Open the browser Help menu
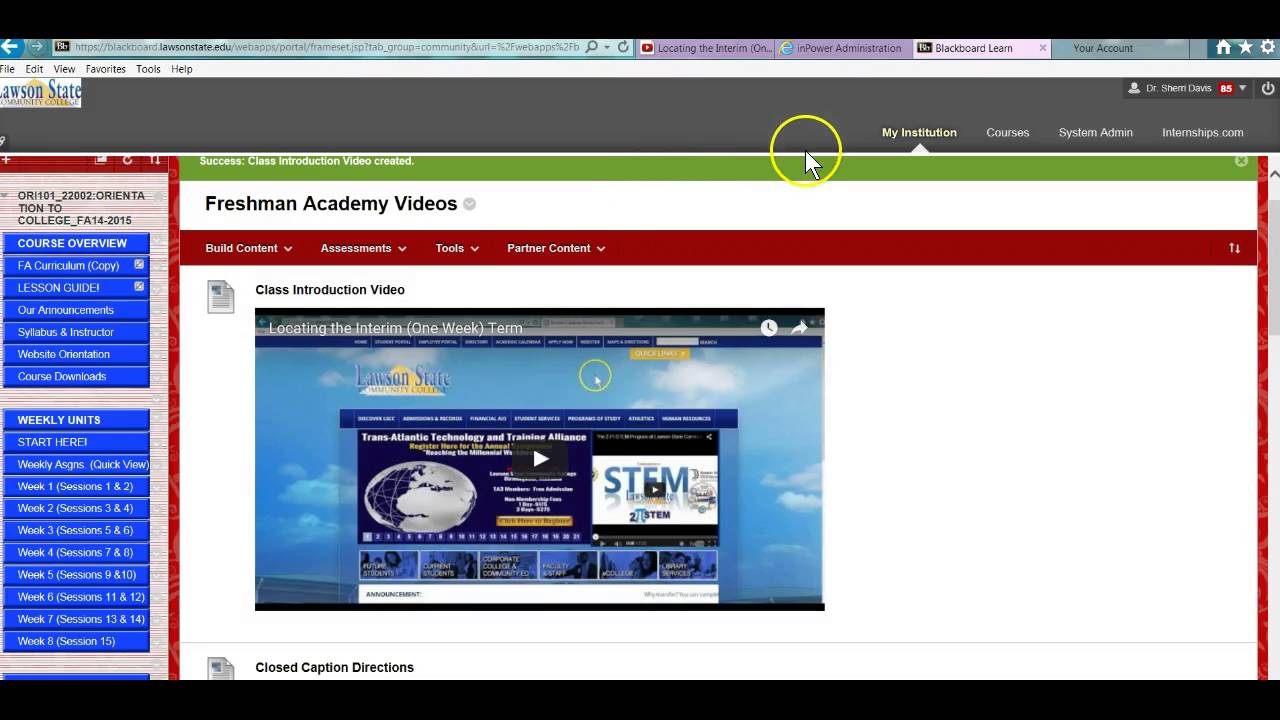 pyautogui.click(x=181, y=69)
